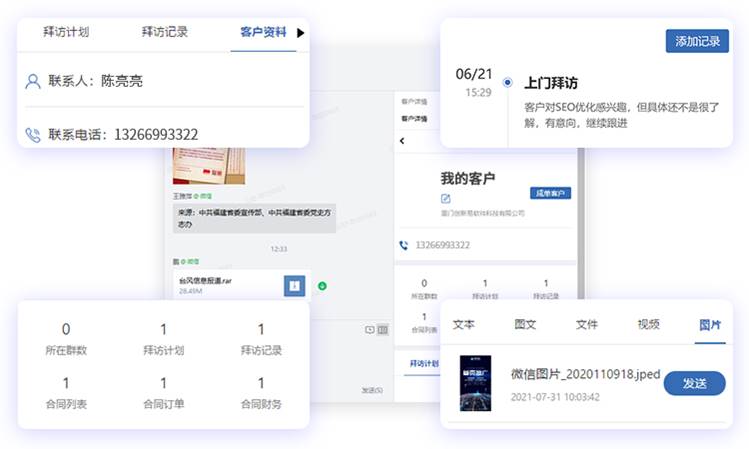Click the 添加记录 button
Screen dimensions: 749x449
697,41
